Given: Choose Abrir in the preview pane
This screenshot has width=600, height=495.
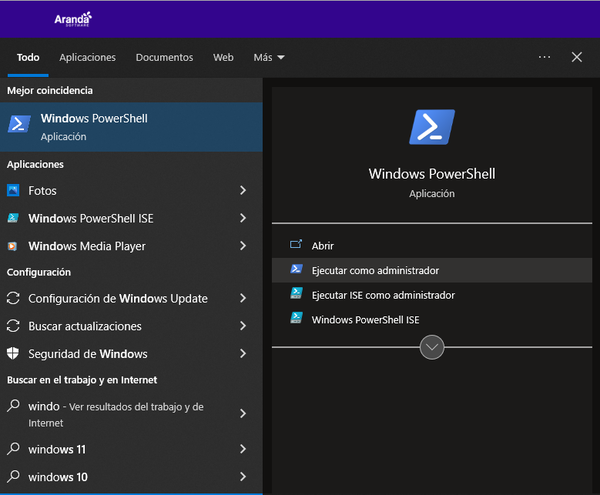Looking at the screenshot, I should (x=432, y=246).
